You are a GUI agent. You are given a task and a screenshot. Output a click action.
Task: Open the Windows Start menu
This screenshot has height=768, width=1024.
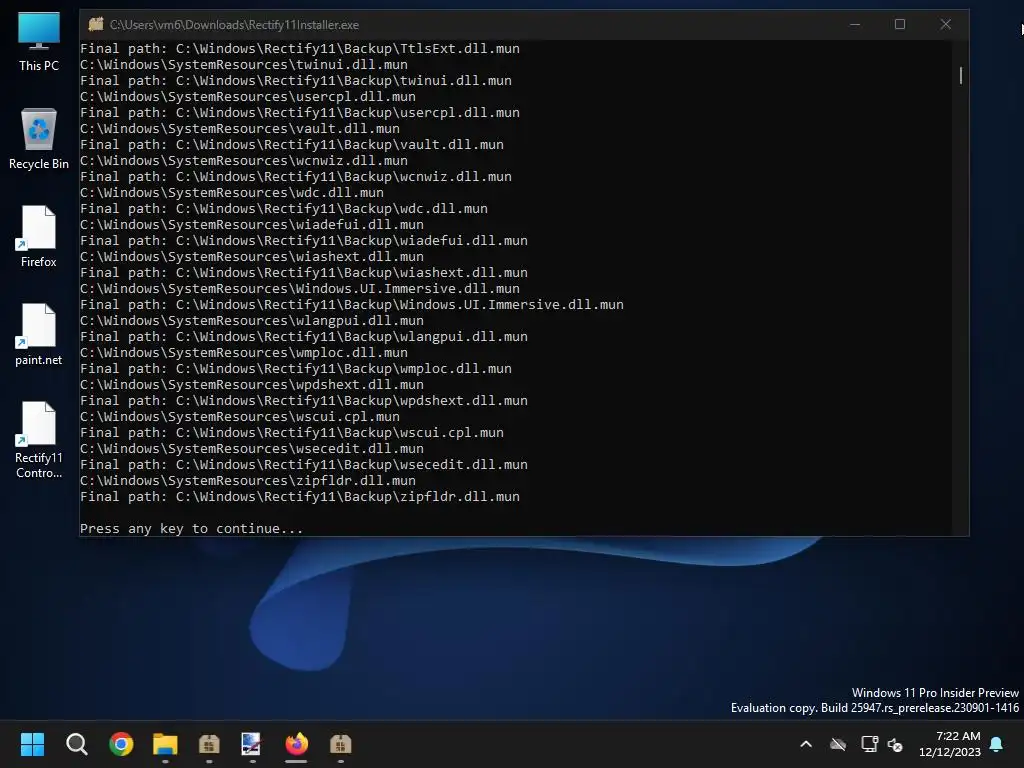[32, 744]
